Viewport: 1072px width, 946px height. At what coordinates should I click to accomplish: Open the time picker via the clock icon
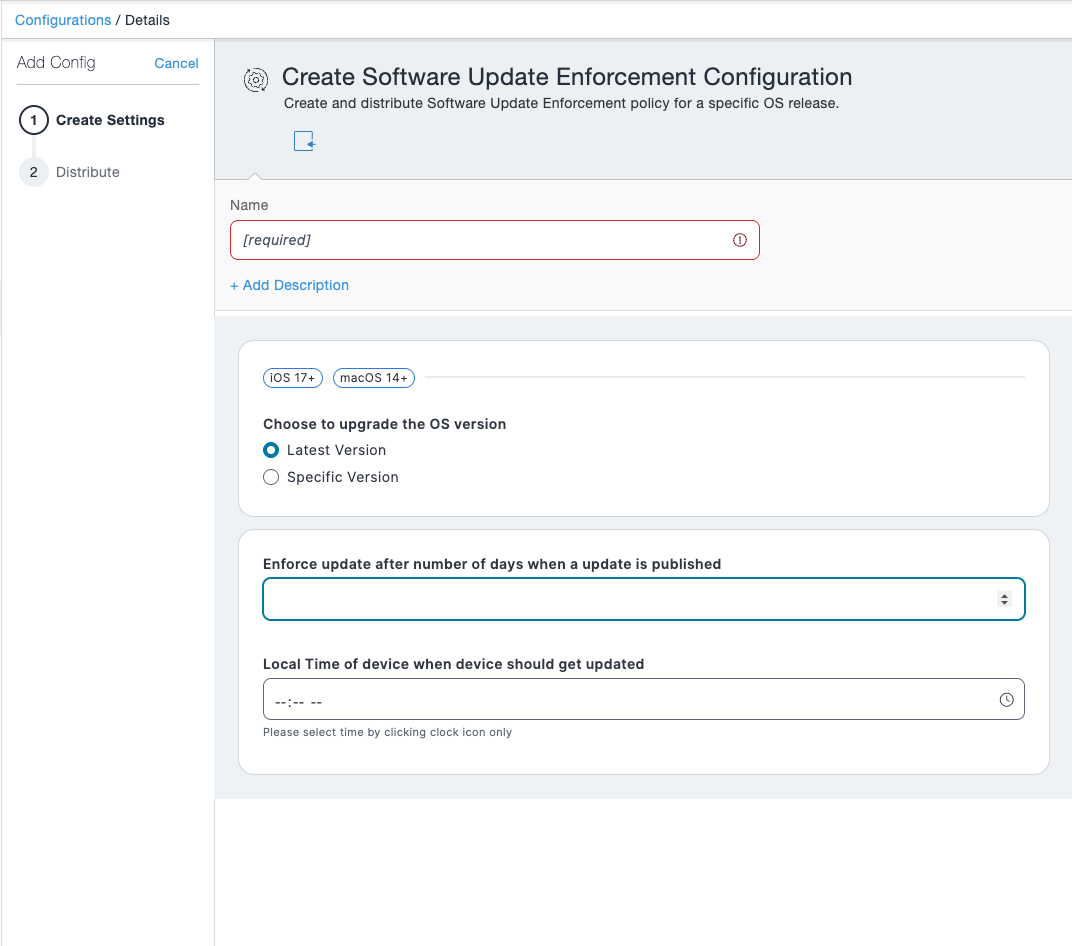(1005, 699)
